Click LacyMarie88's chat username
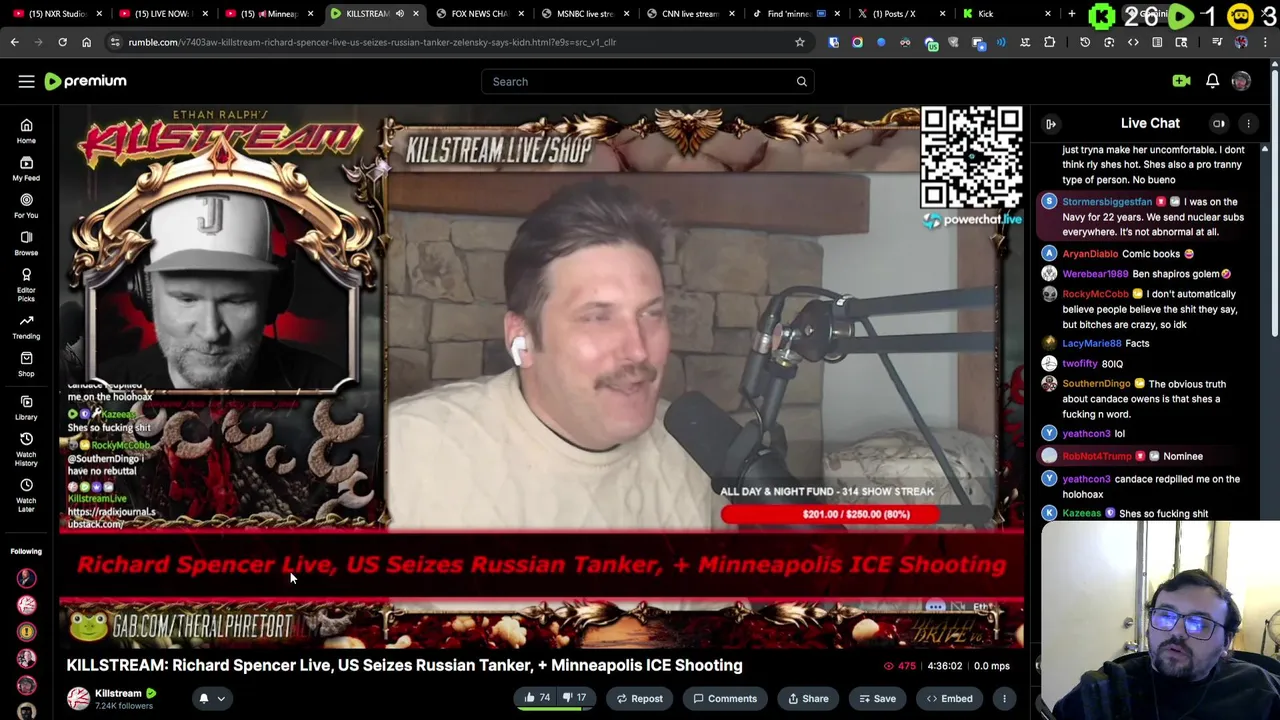 [1092, 344]
